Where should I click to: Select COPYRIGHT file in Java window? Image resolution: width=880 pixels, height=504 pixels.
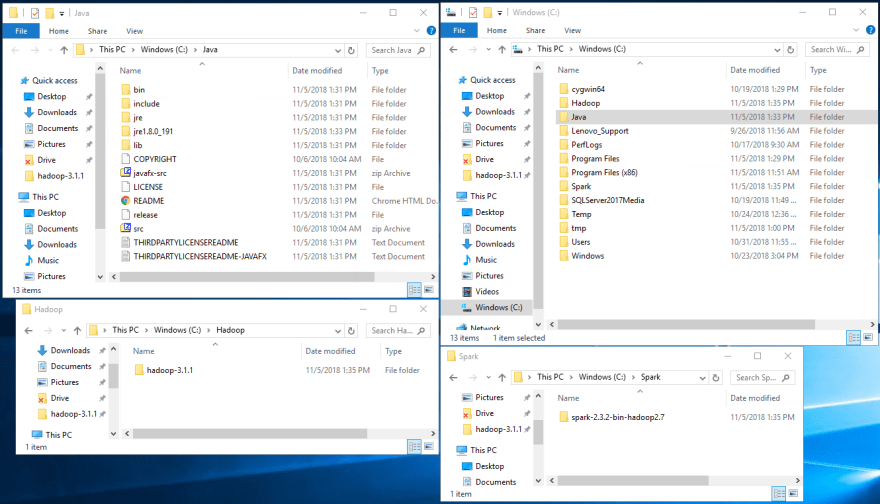click(x=149, y=159)
